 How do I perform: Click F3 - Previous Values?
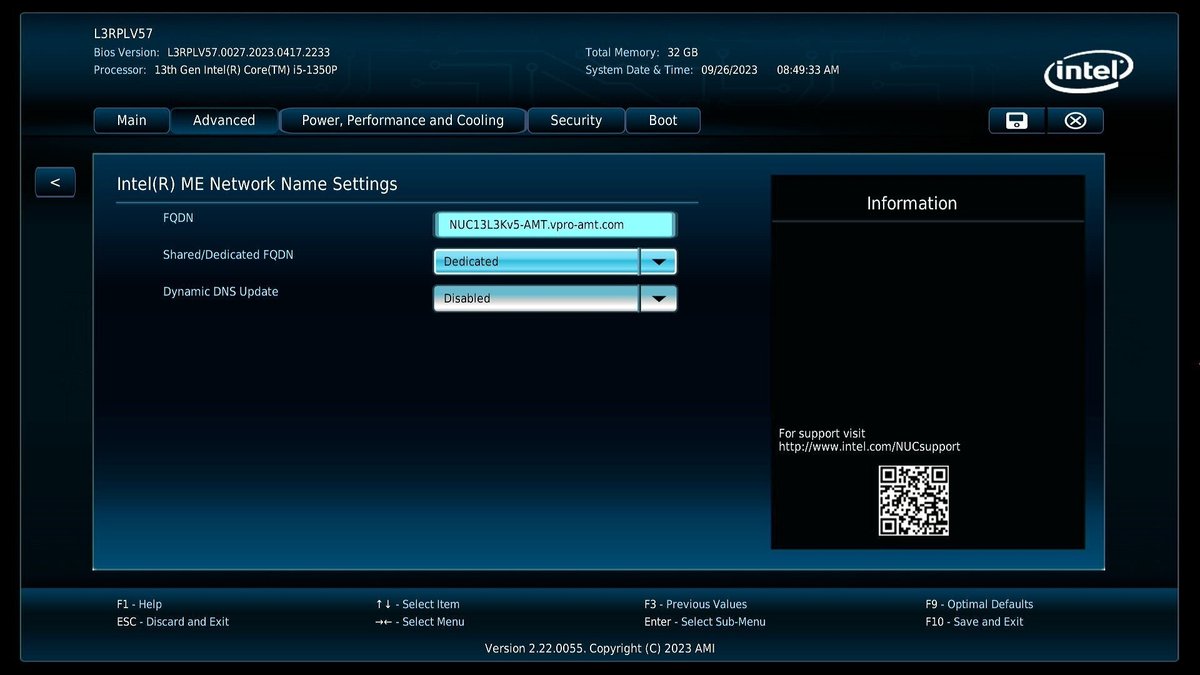click(x=696, y=604)
